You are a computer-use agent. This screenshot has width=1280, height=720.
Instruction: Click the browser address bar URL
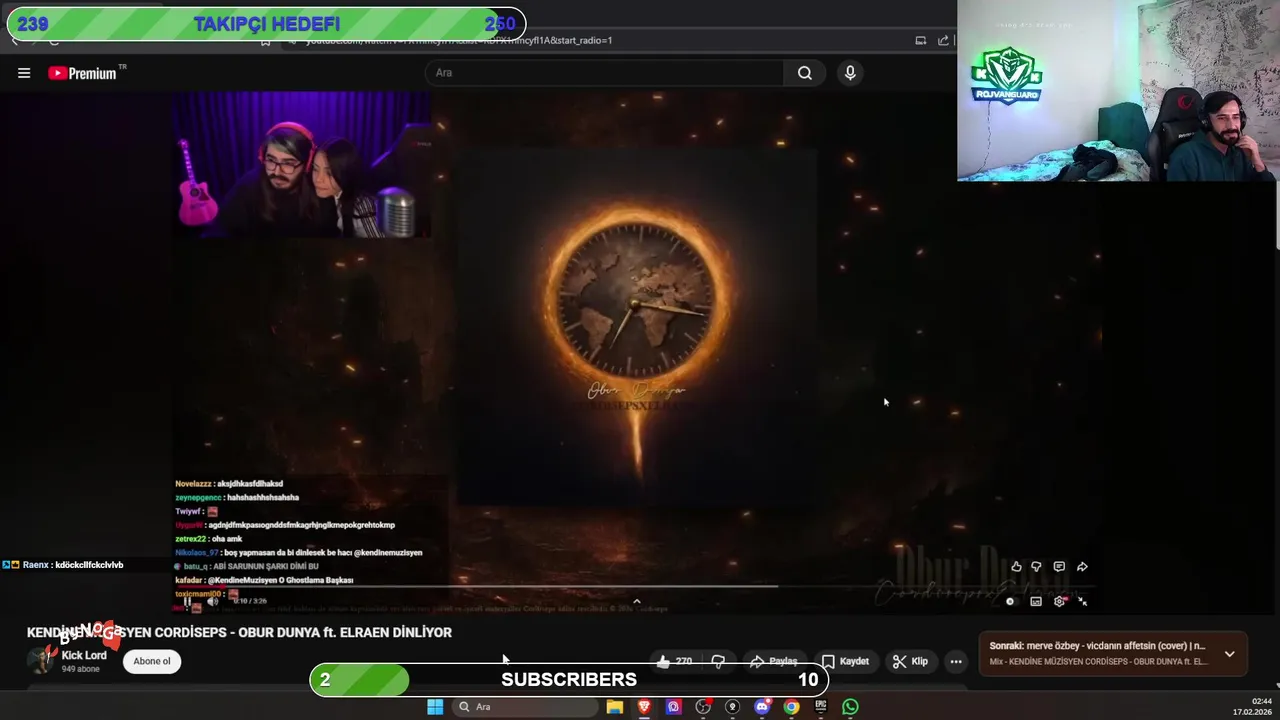459,40
